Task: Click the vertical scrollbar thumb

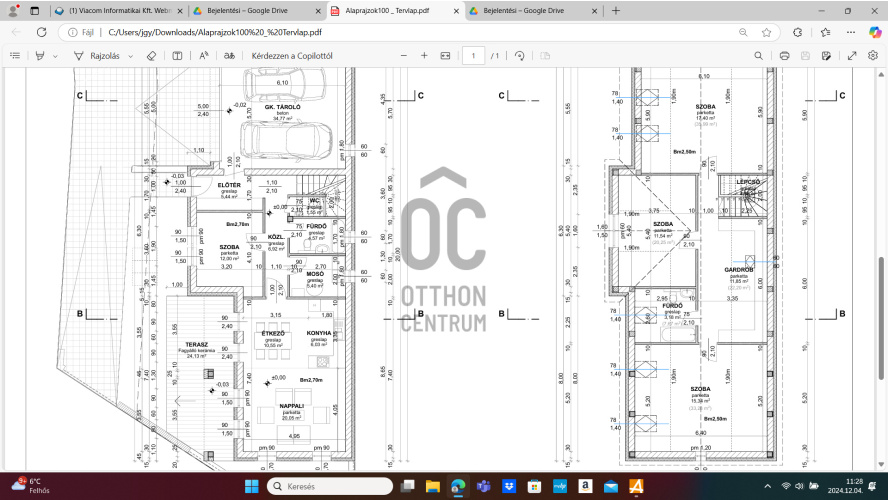Action: pyautogui.click(x=881, y=317)
